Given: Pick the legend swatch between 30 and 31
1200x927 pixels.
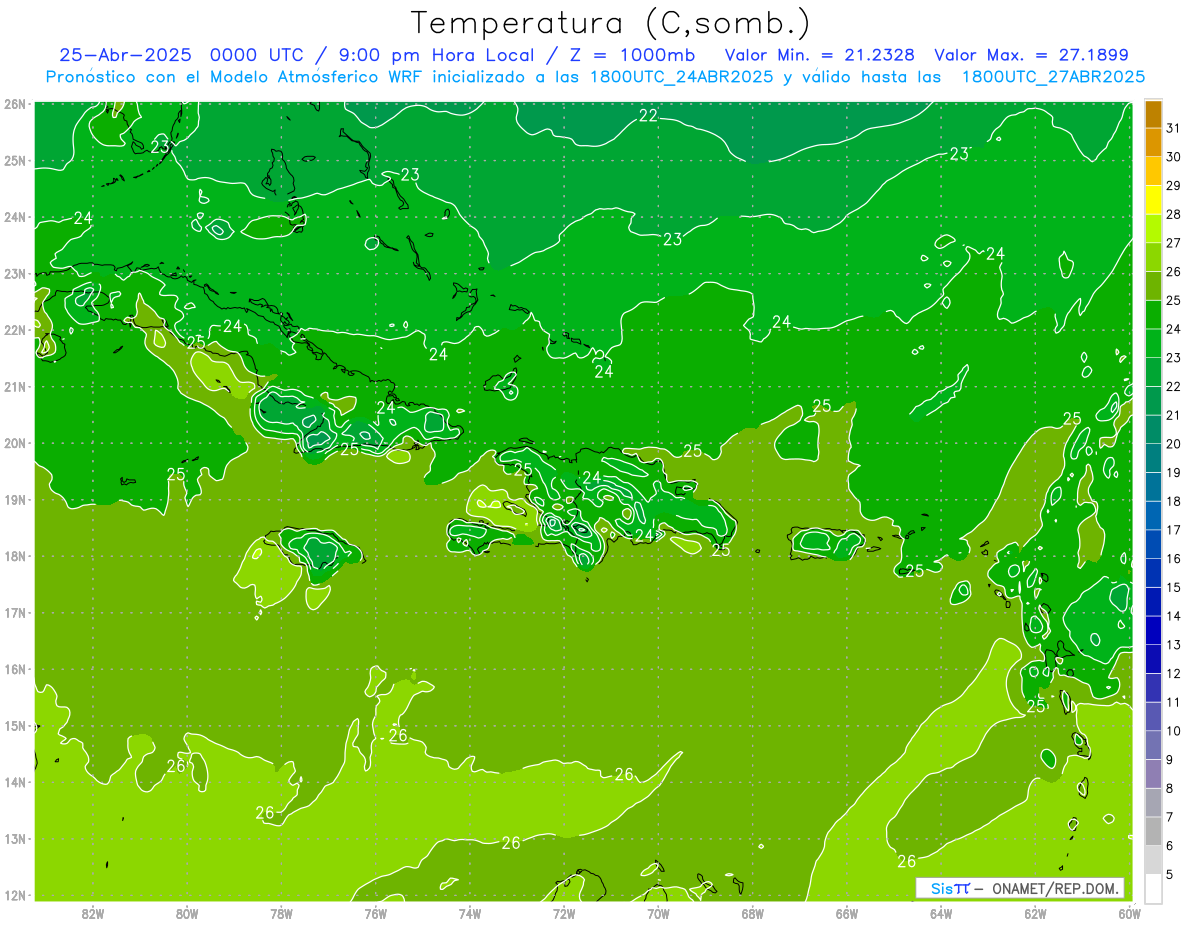Looking at the screenshot, I should 1153,142.
